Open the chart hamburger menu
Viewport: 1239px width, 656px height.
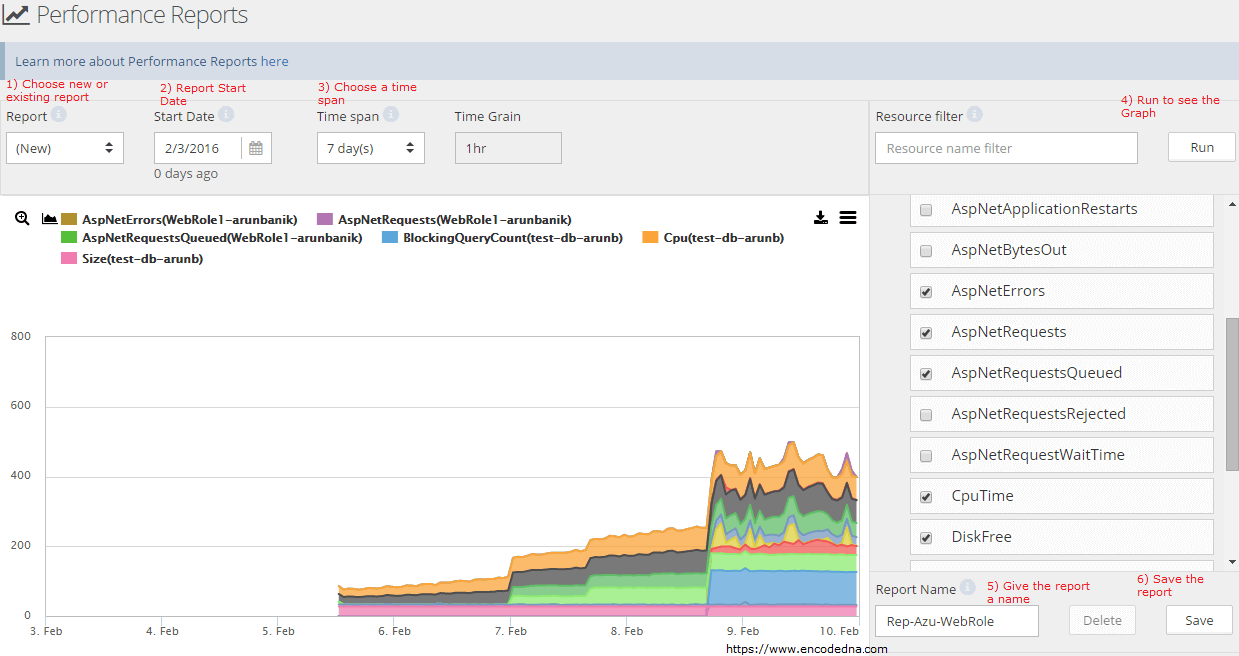click(x=848, y=217)
